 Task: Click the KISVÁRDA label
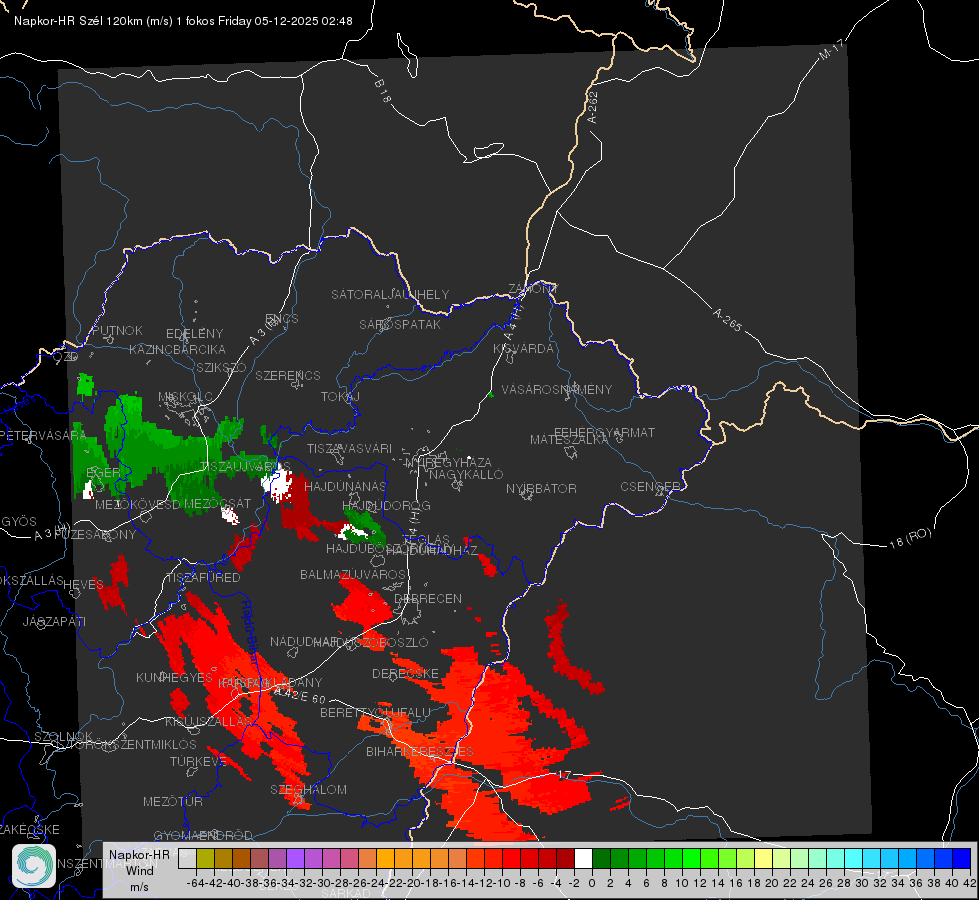(523, 349)
